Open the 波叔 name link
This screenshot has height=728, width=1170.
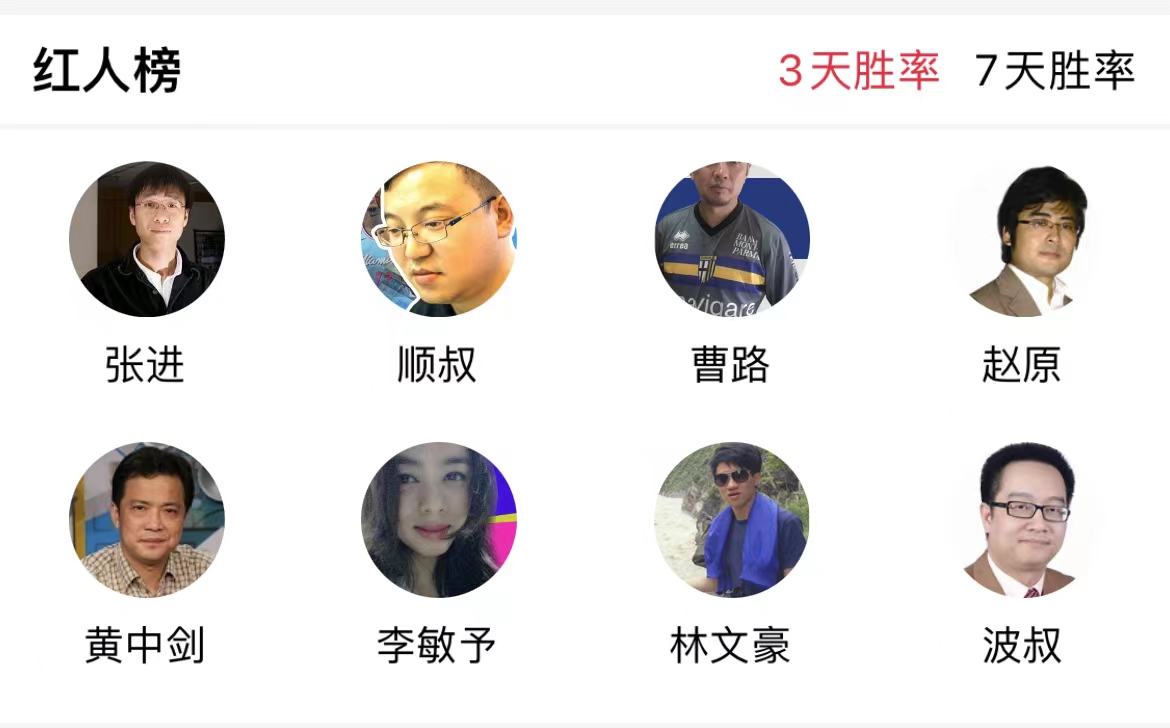click(1022, 645)
